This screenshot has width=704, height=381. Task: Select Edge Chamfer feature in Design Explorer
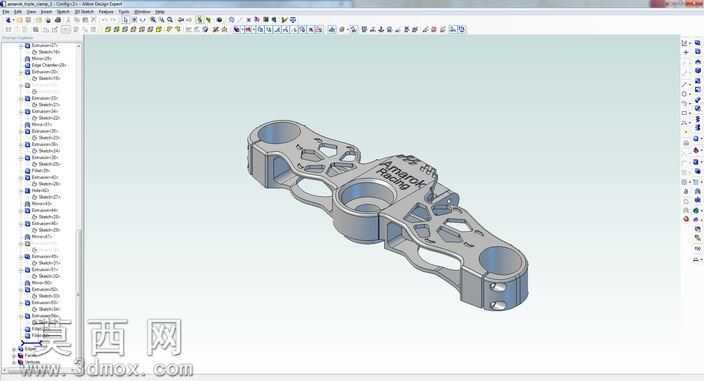coord(48,65)
